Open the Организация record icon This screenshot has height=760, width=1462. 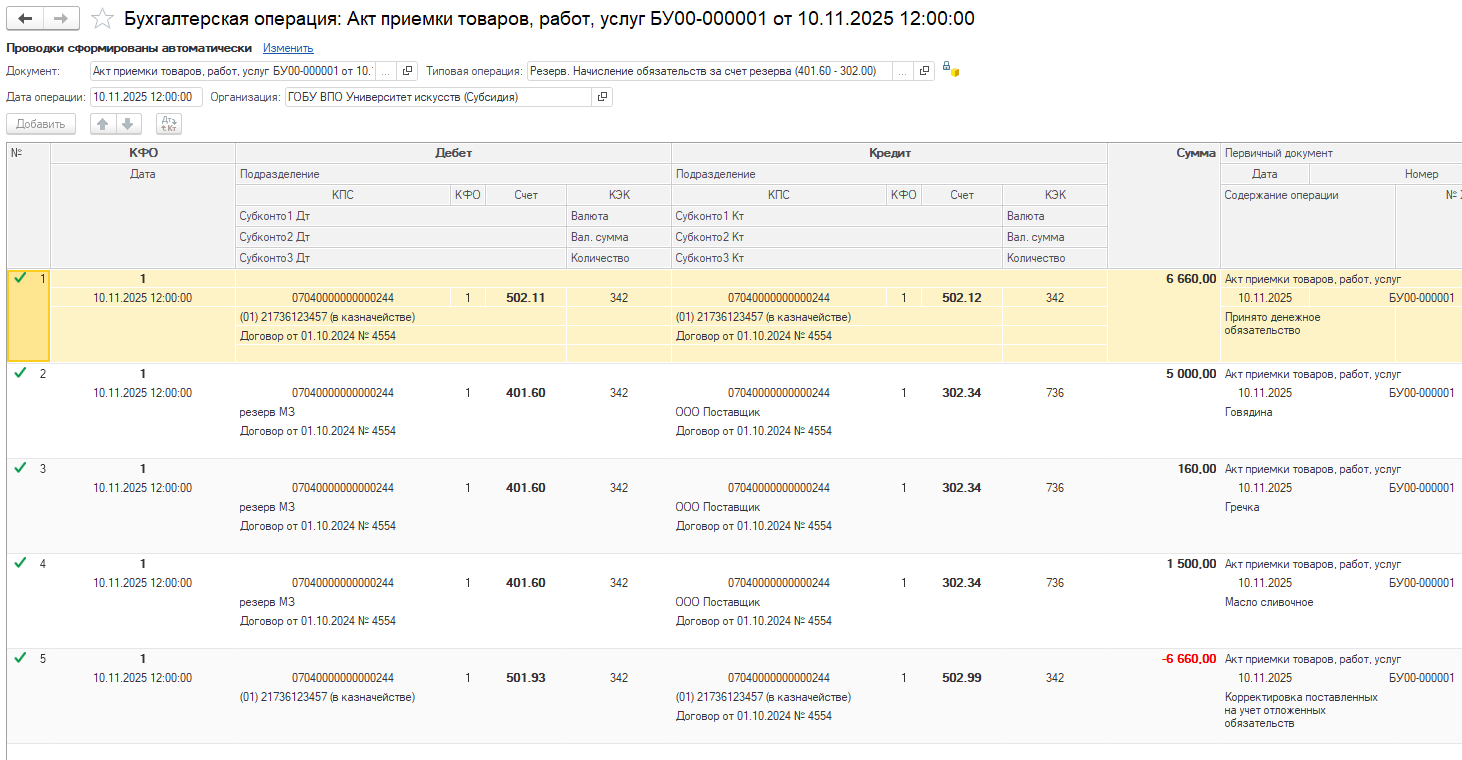[601, 97]
